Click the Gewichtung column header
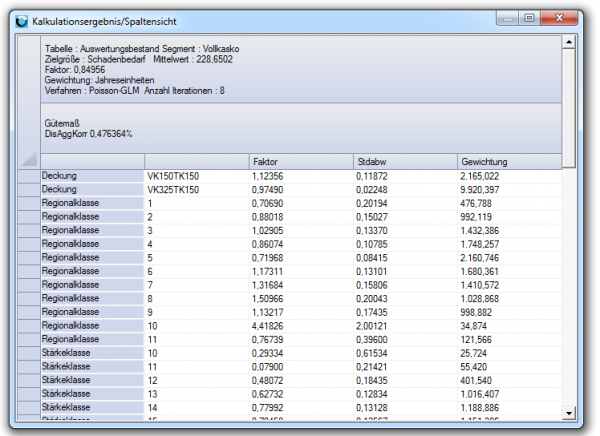Viewport: 600px width, 436px height. pos(509,162)
